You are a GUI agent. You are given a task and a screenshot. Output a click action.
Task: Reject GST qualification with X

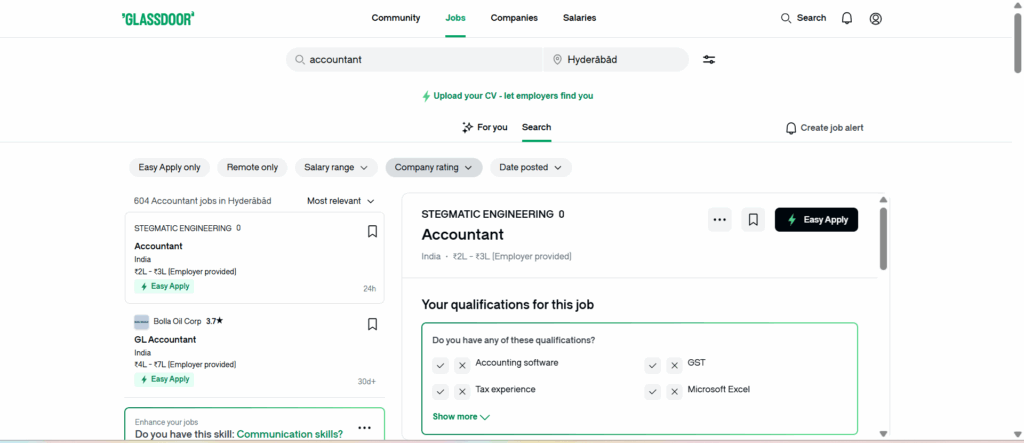[x=674, y=365]
